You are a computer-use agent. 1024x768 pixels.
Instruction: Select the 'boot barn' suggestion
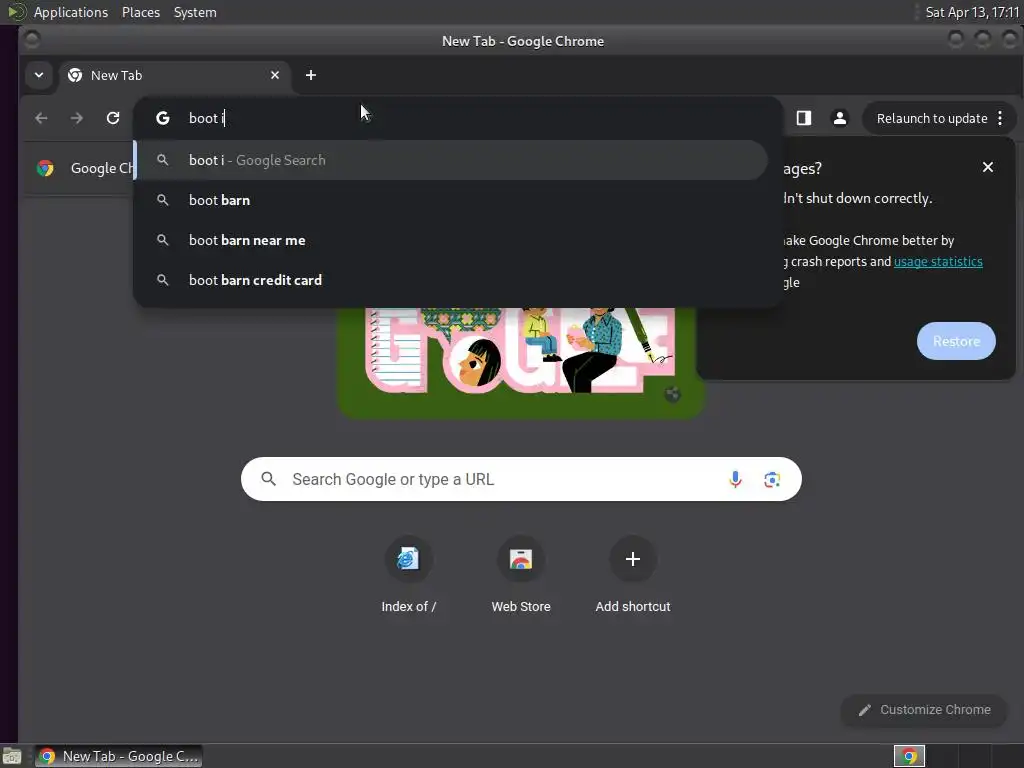pos(451,200)
